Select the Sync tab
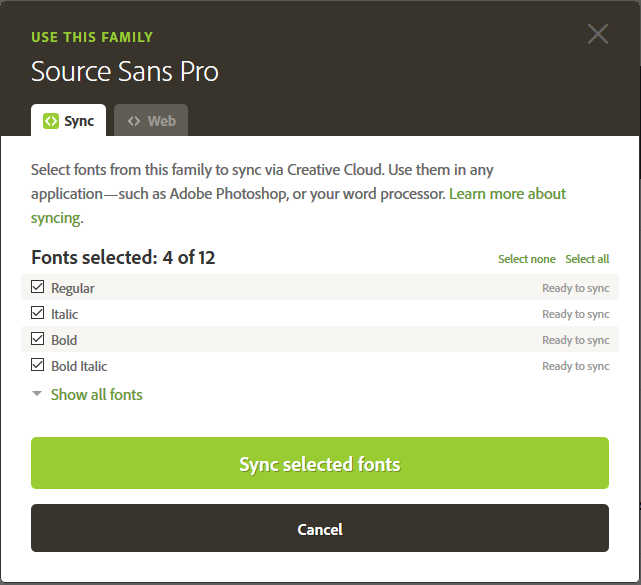 69,120
